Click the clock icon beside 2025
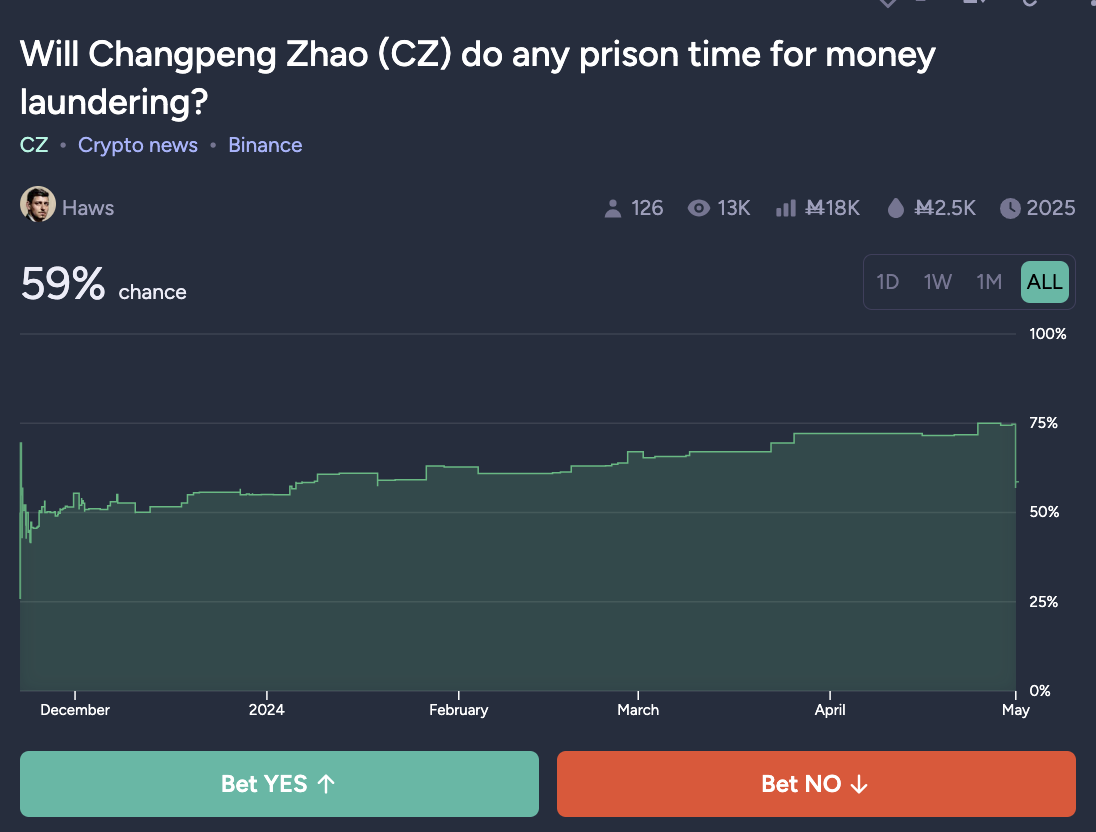1096x832 pixels. pyautogui.click(x=1010, y=208)
